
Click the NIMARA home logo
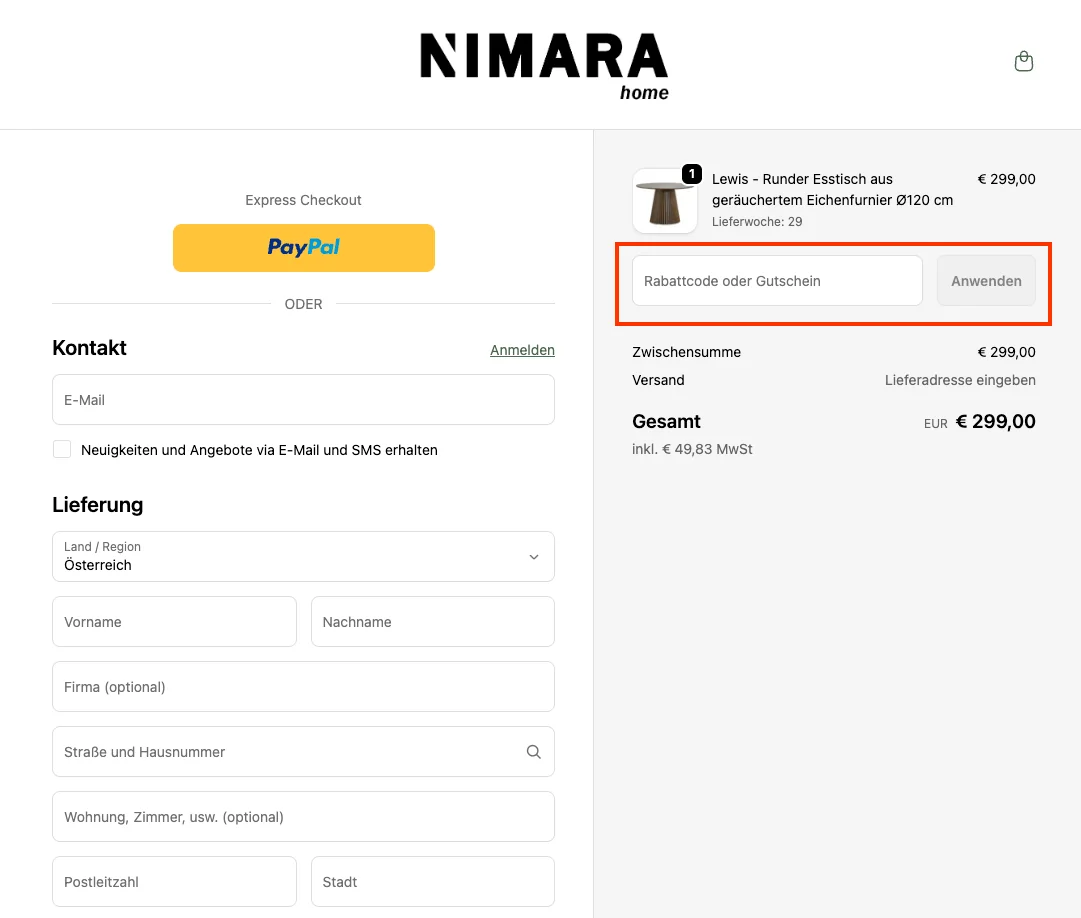tap(544, 67)
